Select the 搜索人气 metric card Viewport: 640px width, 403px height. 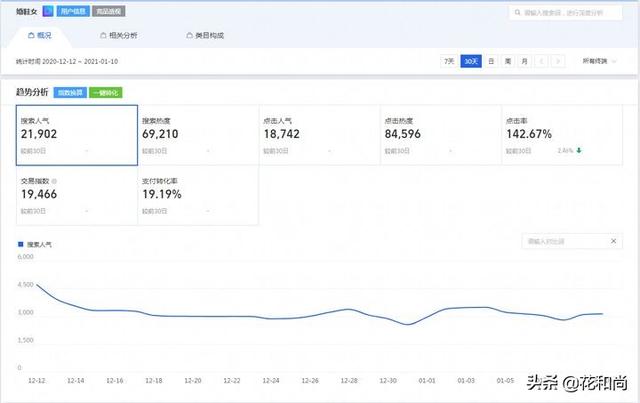[76, 133]
